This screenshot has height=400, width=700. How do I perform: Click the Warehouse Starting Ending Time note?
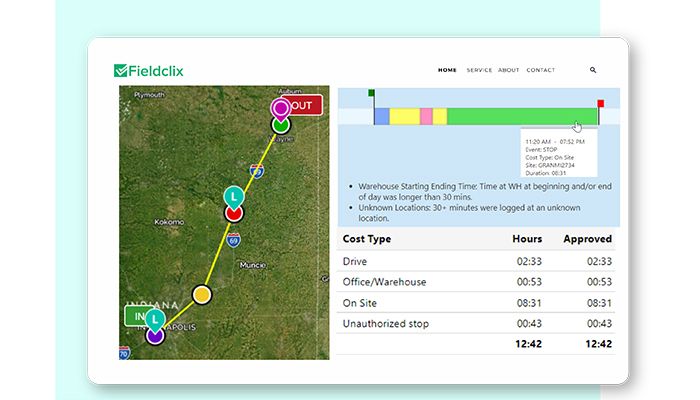(485, 192)
